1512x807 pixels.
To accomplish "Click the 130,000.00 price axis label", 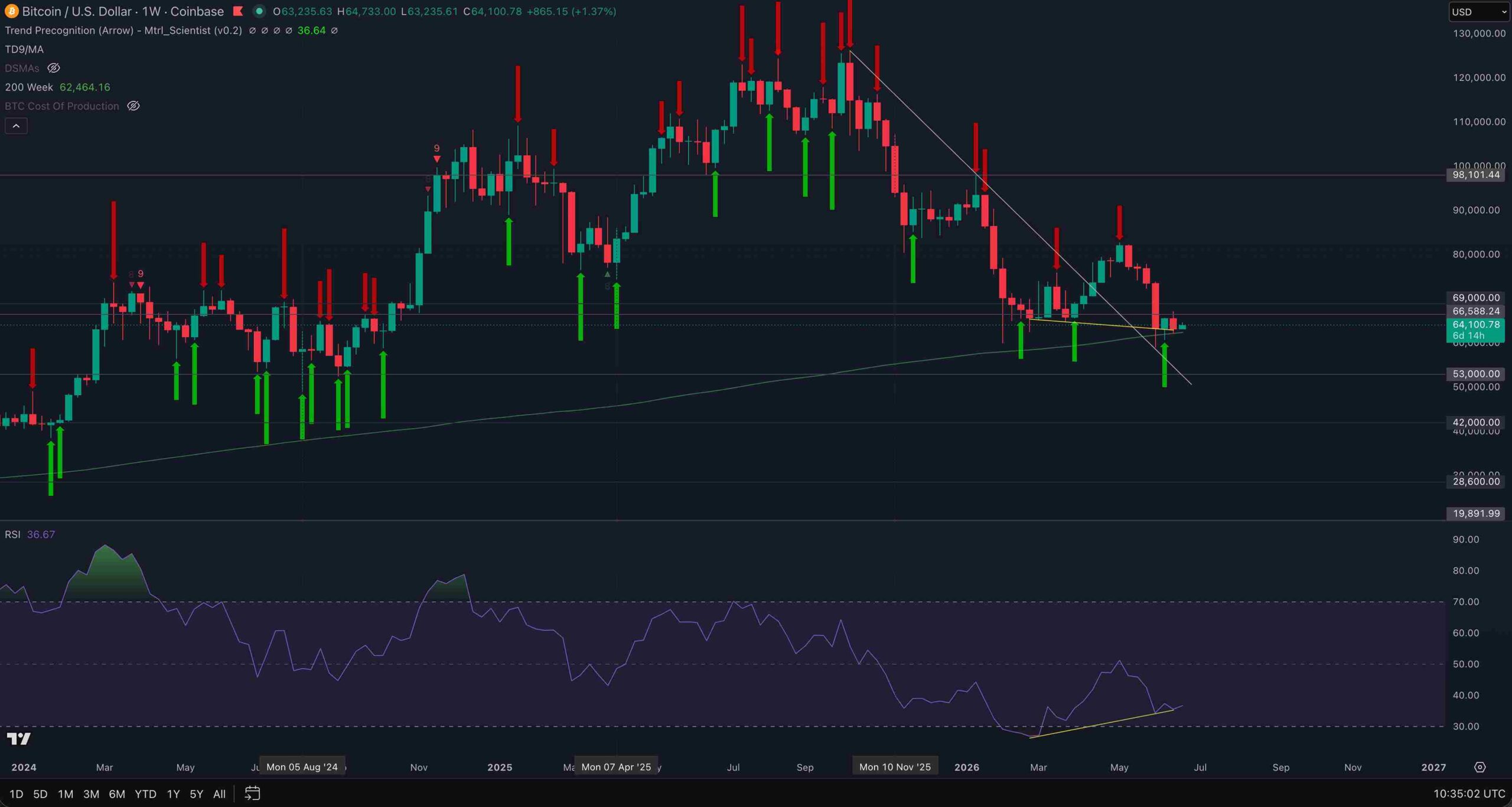I will [1479, 34].
